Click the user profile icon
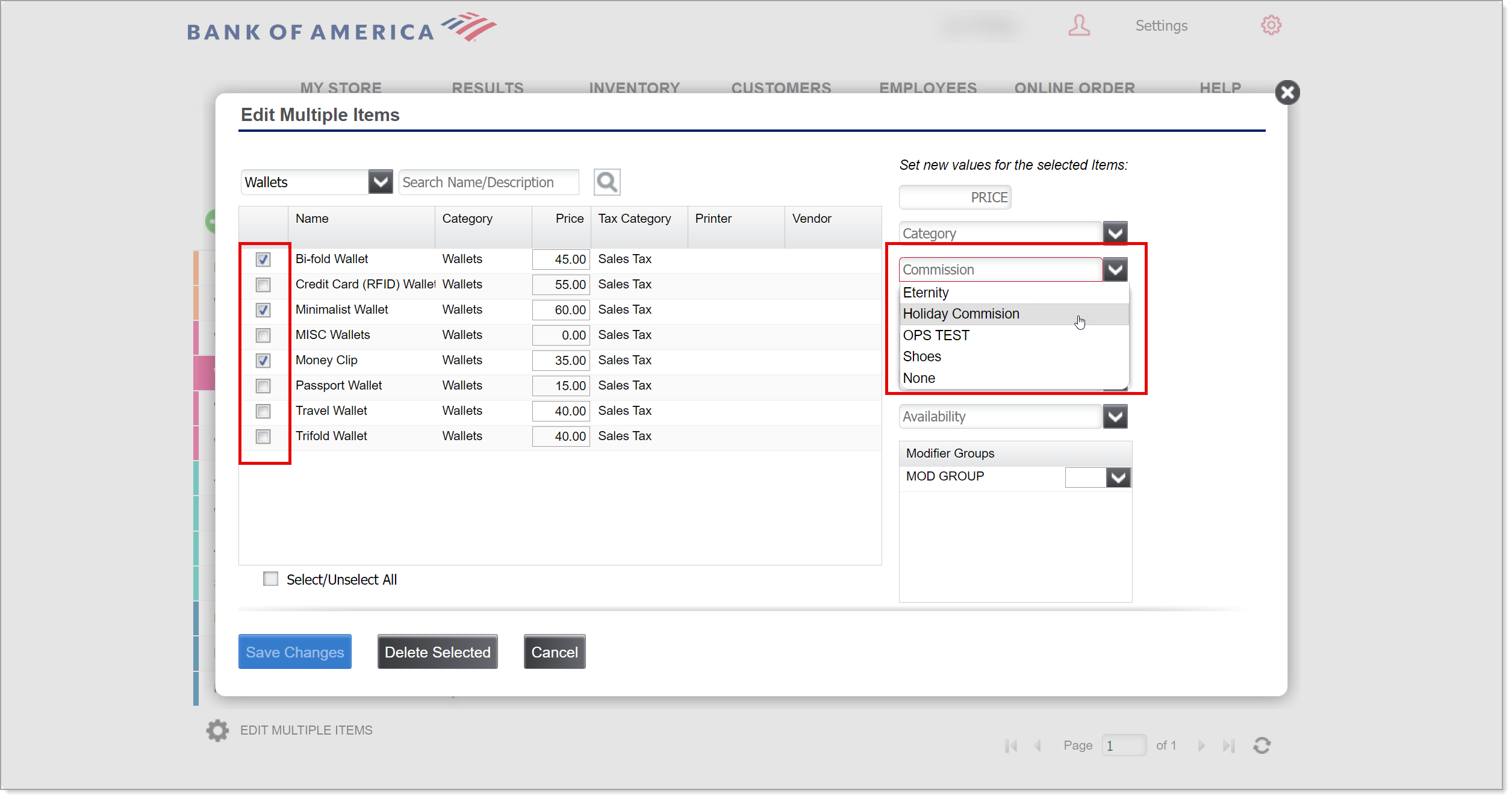Image resolution: width=1512 pixels, height=799 pixels. point(1079,24)
